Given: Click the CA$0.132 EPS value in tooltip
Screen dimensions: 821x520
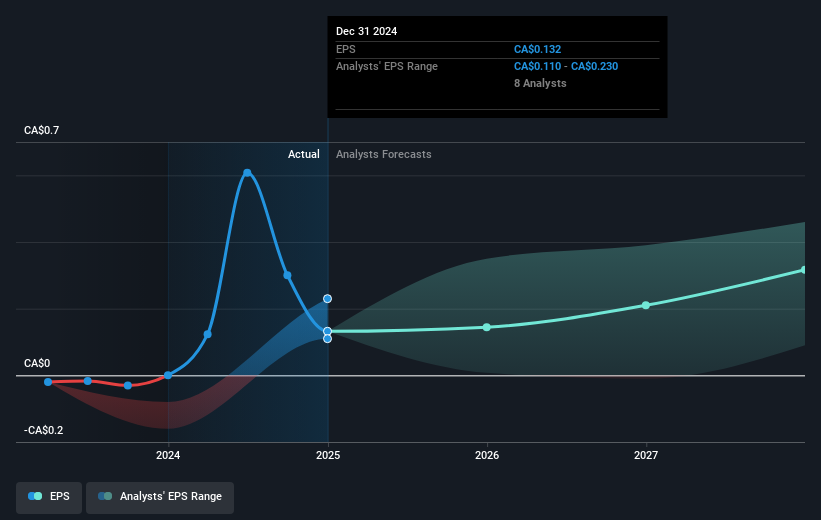Looking at the screenshot, I should pos(537,49).
